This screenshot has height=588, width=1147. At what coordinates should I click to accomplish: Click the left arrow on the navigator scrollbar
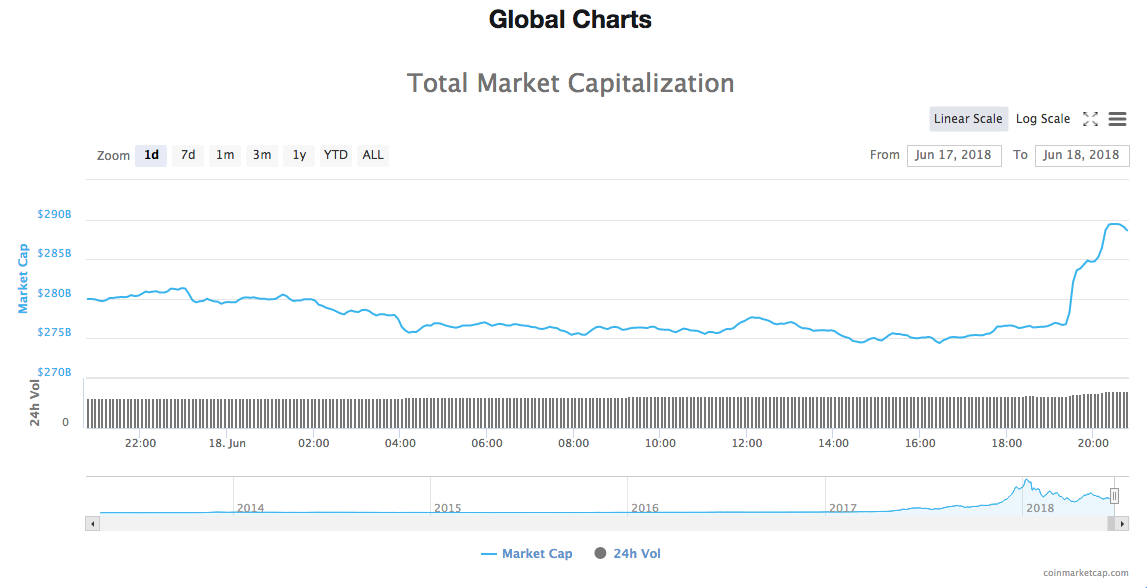(x=92, y=522)
